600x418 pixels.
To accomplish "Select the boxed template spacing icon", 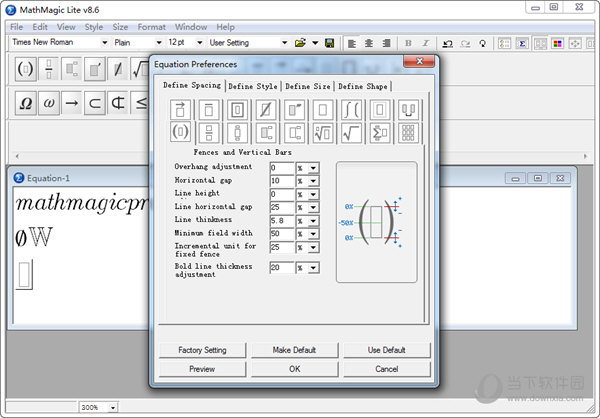I will coord(237,110).
